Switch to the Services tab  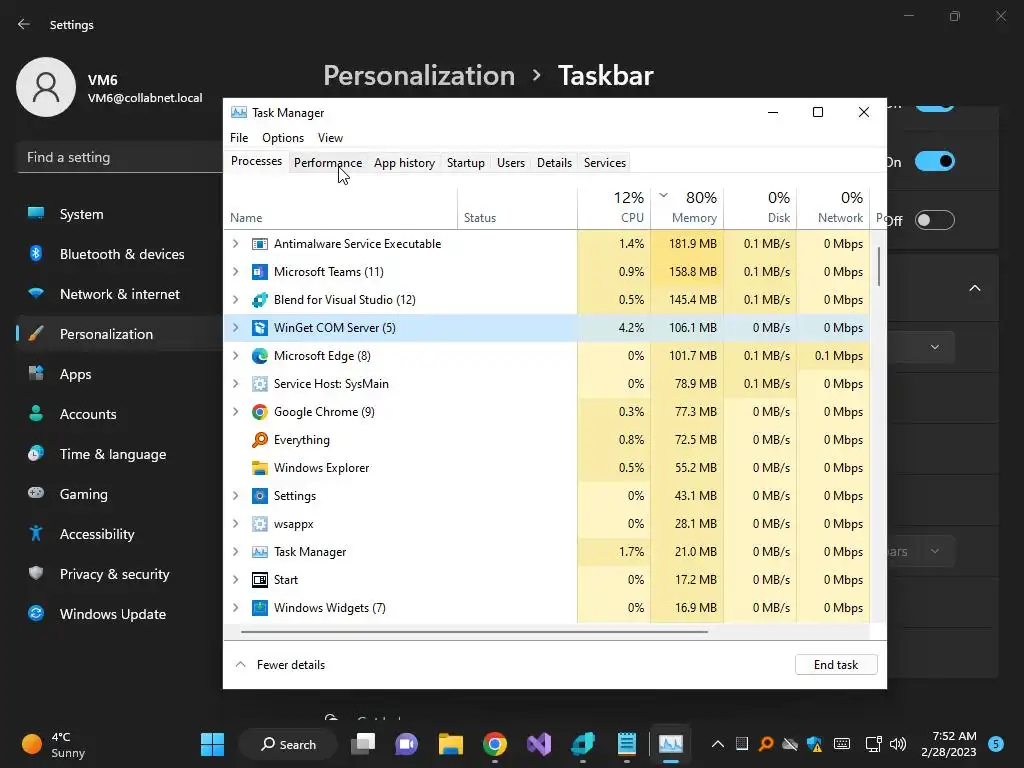pyautogui.click(x=605, y=163)
